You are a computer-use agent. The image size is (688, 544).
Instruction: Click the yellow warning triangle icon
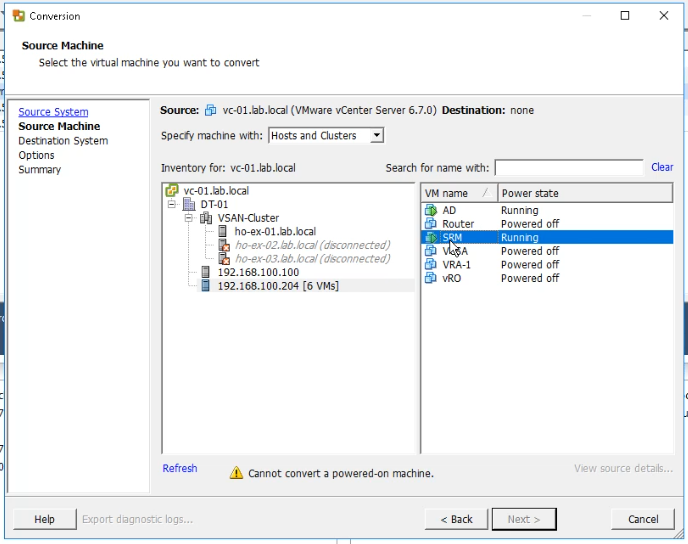point(236,473)
